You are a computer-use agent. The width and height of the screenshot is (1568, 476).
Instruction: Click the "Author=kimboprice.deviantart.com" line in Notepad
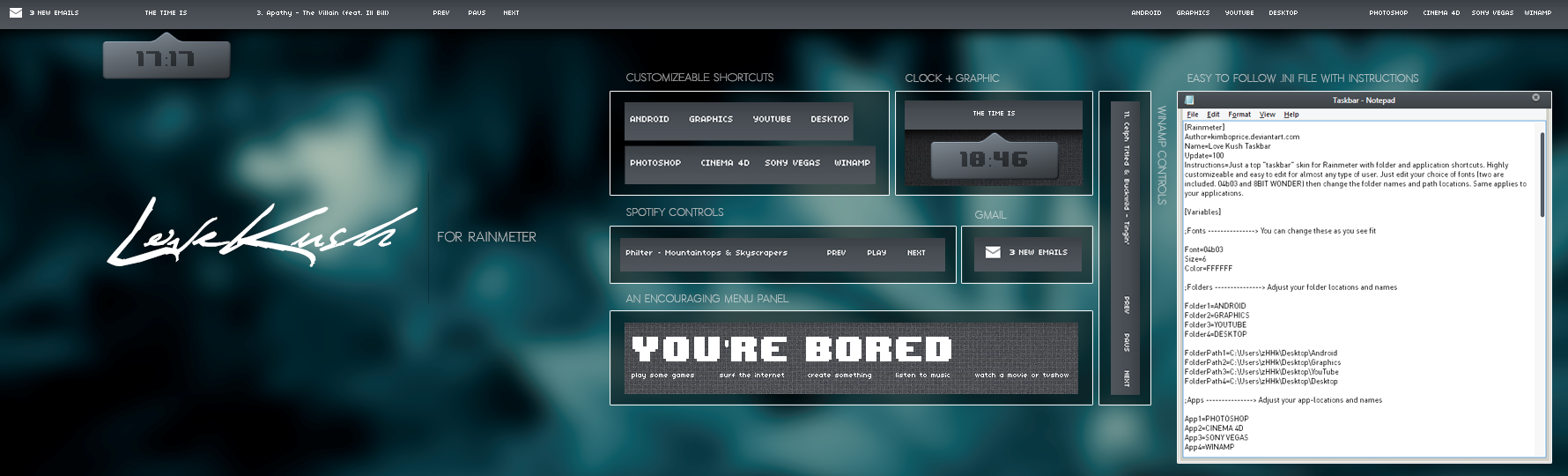[x=1241, y=138]
